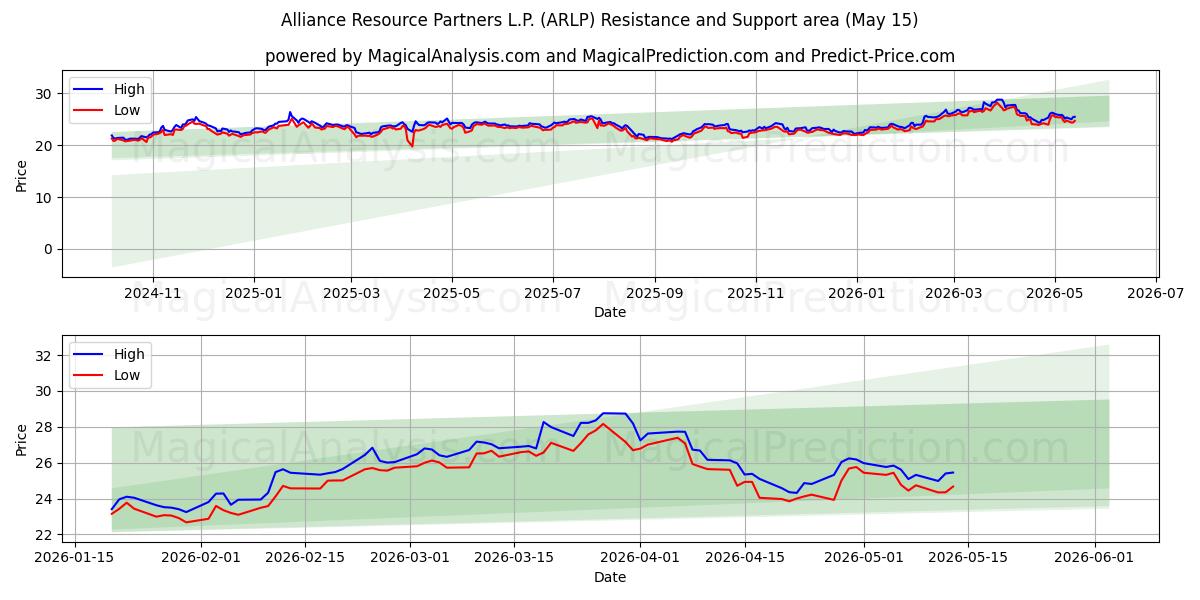Screen dimensions: 1200x600
Task: Click the 2024-11 date tick label
Action: (153, 293)
